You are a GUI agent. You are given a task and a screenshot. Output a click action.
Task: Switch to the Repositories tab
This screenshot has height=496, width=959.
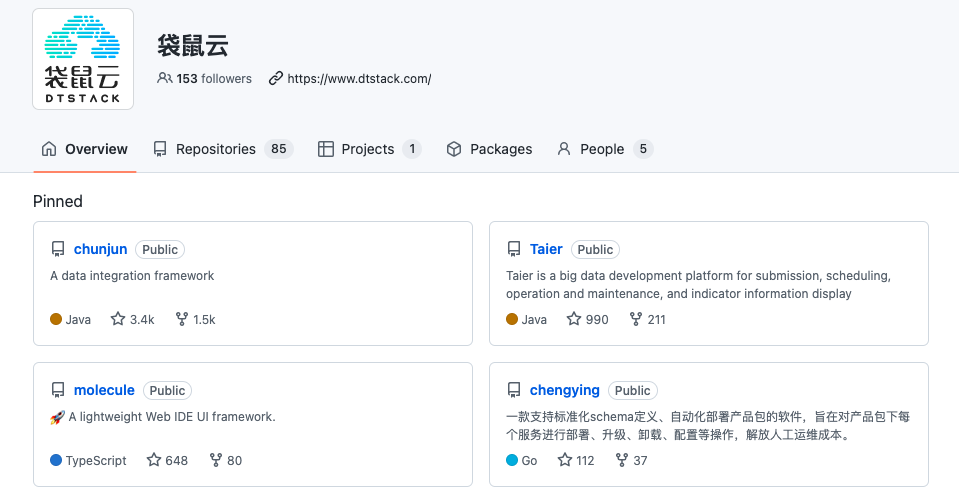(x=223, y=149)
